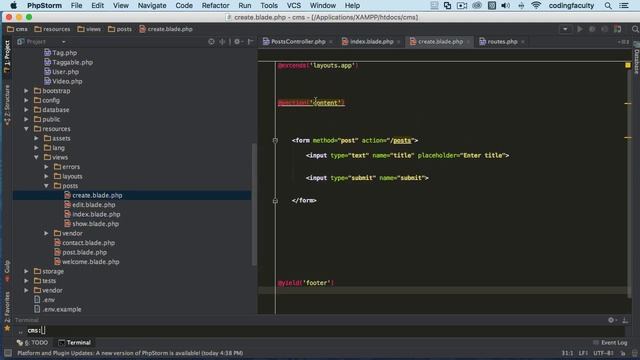Open the File menu
This screenshot has height=360, width=640.
(76, 5)
